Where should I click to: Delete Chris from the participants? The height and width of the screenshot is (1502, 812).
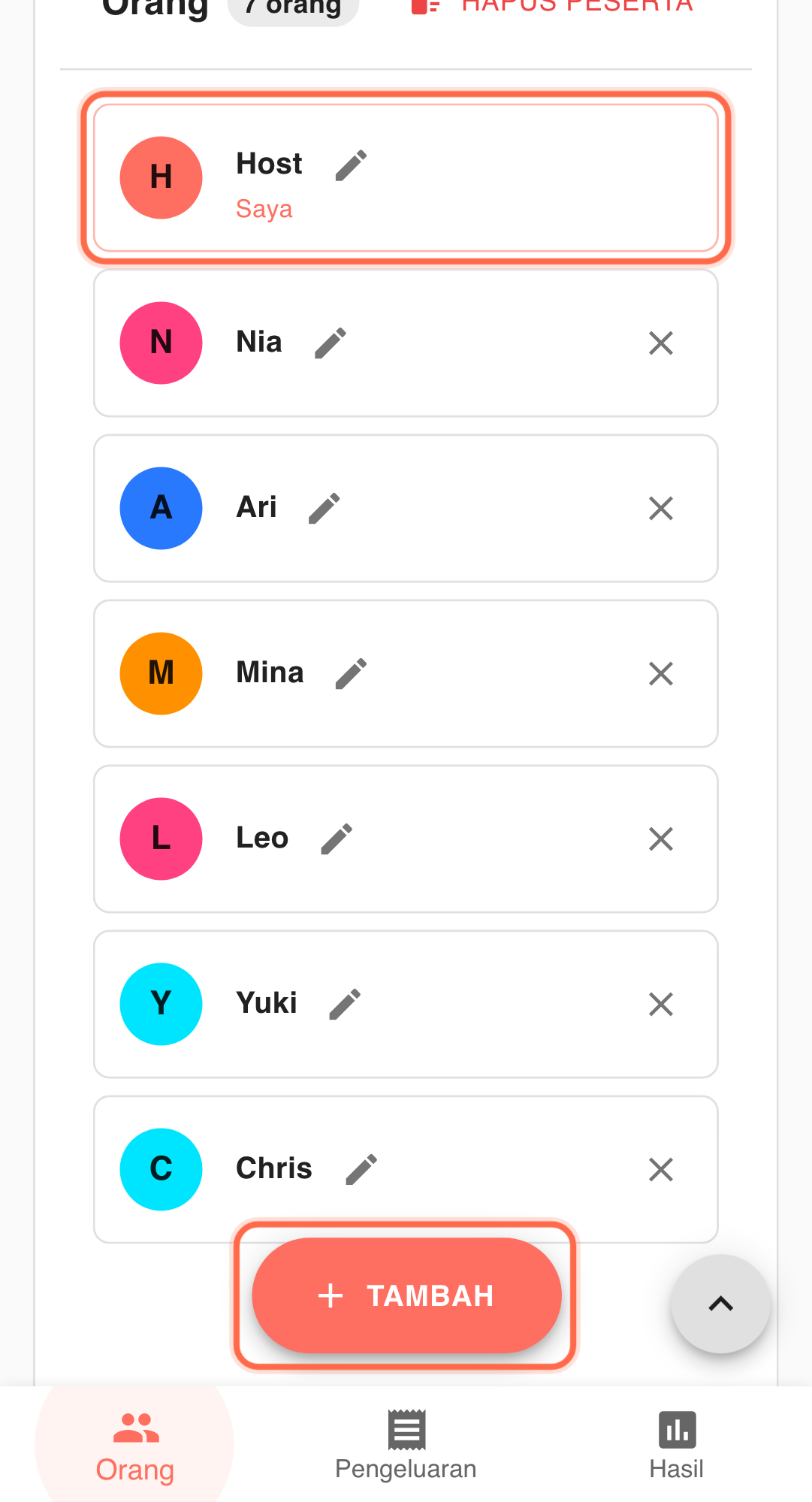pyautogui.click(x=661, y=1170)
